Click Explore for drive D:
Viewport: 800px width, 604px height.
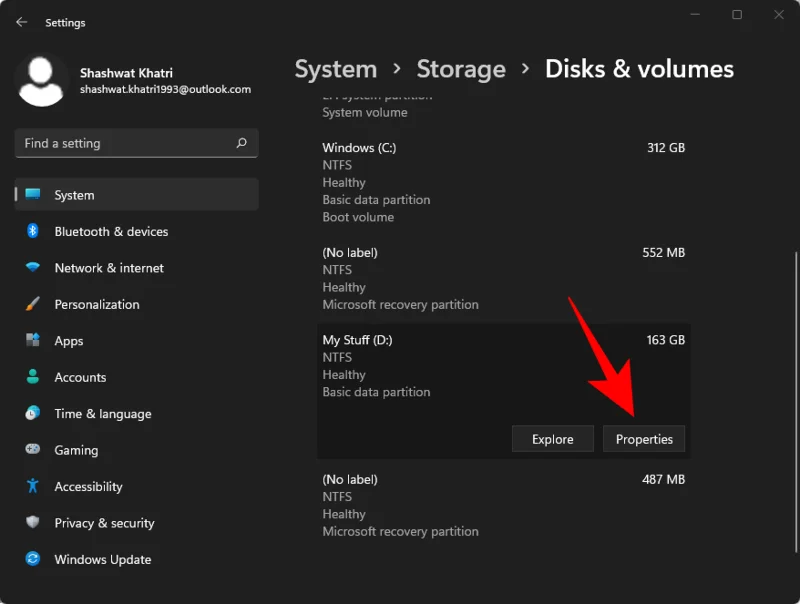point(553,438)
